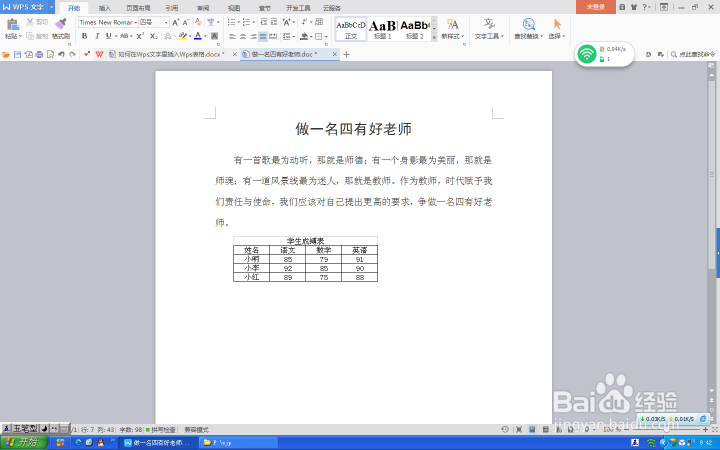720x450 pixels.
Task: Open file with the folder icon
Action: [x=6, y=54]
